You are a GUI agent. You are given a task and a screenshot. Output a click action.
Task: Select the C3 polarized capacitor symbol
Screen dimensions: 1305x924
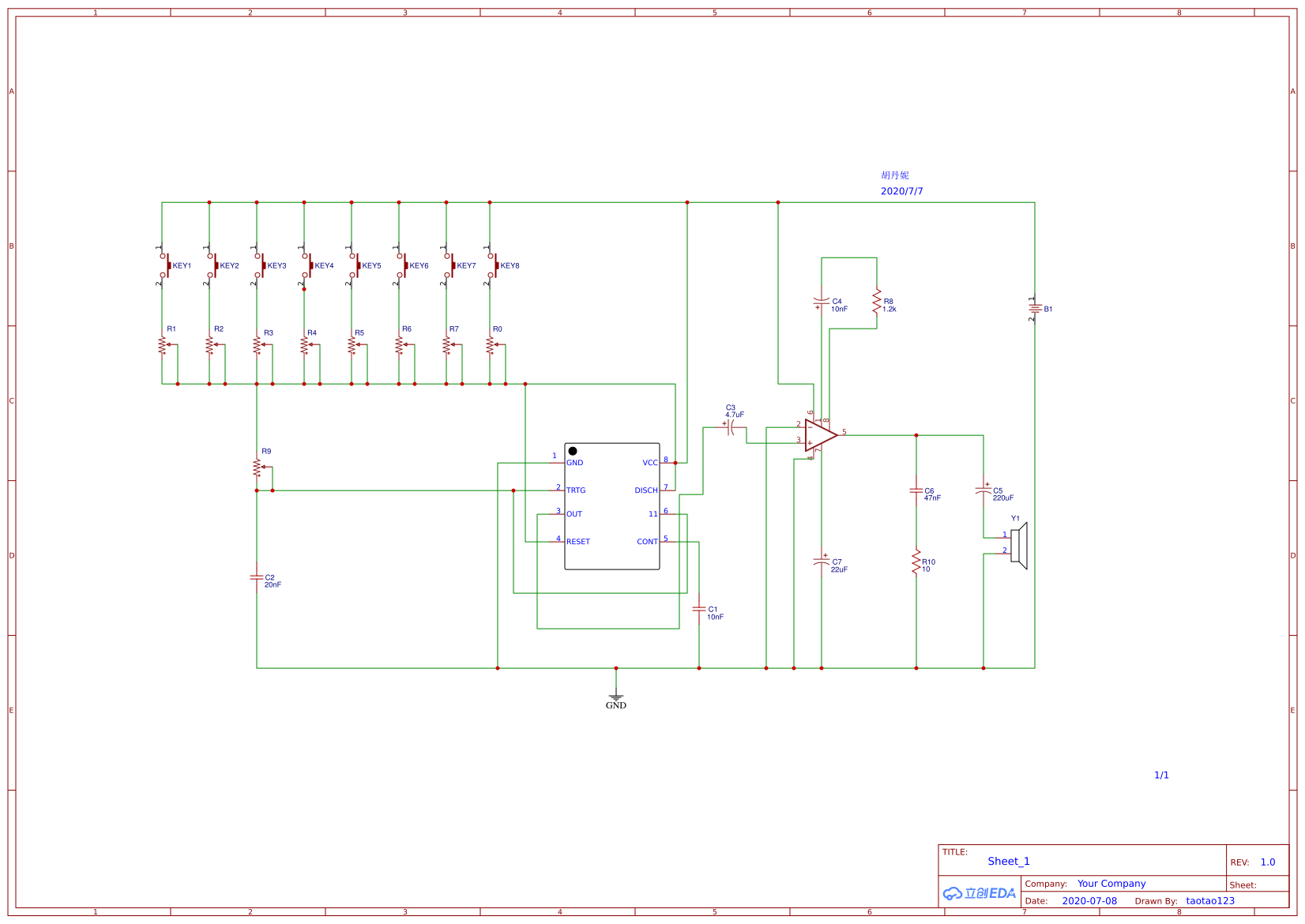(731, 427)
